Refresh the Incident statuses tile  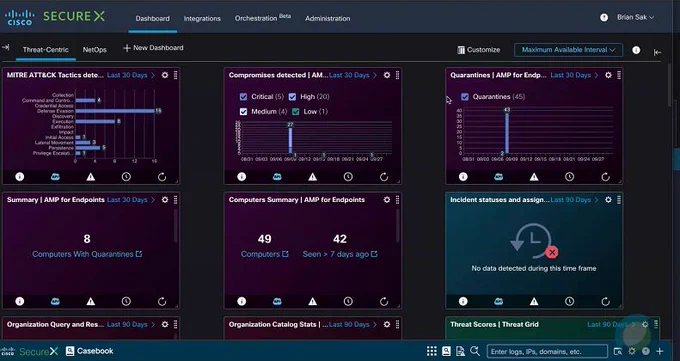(x=606, y=301)
